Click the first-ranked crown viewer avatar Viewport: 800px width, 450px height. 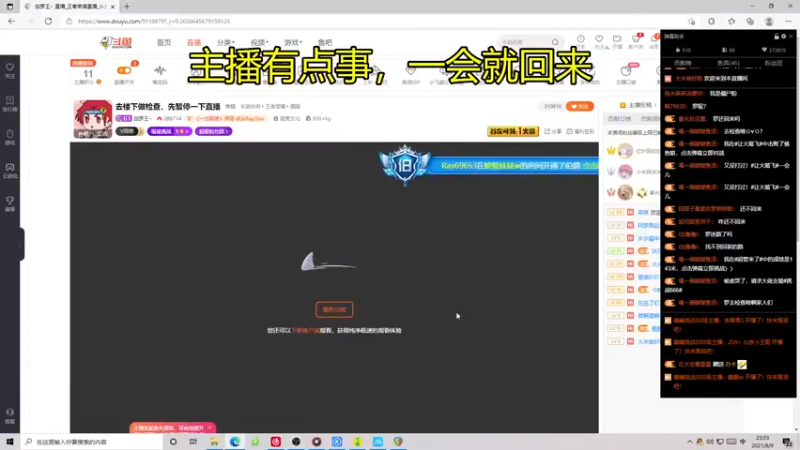(626, 151)
